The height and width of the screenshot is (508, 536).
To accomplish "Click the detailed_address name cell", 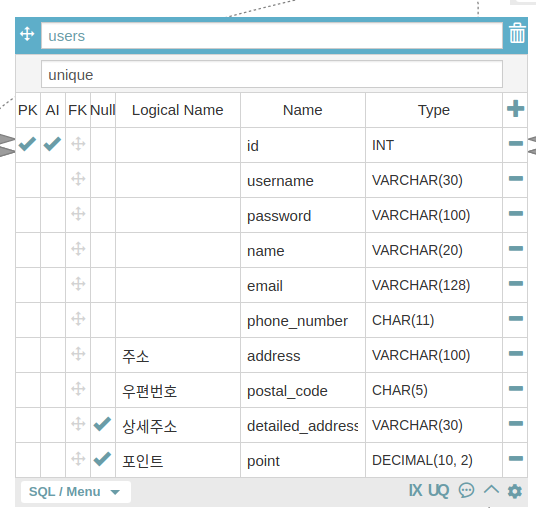I will [x=303, y=425].
